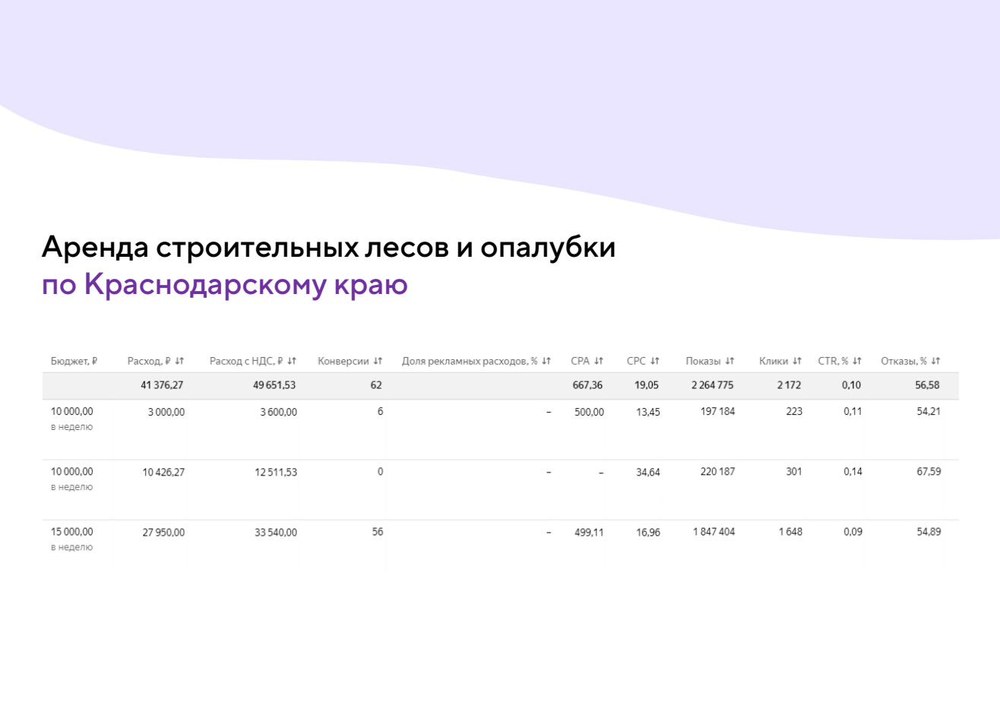Select bounce rate cell 67,59
The image size is (1000, 702).
click(x=929, y=472)
